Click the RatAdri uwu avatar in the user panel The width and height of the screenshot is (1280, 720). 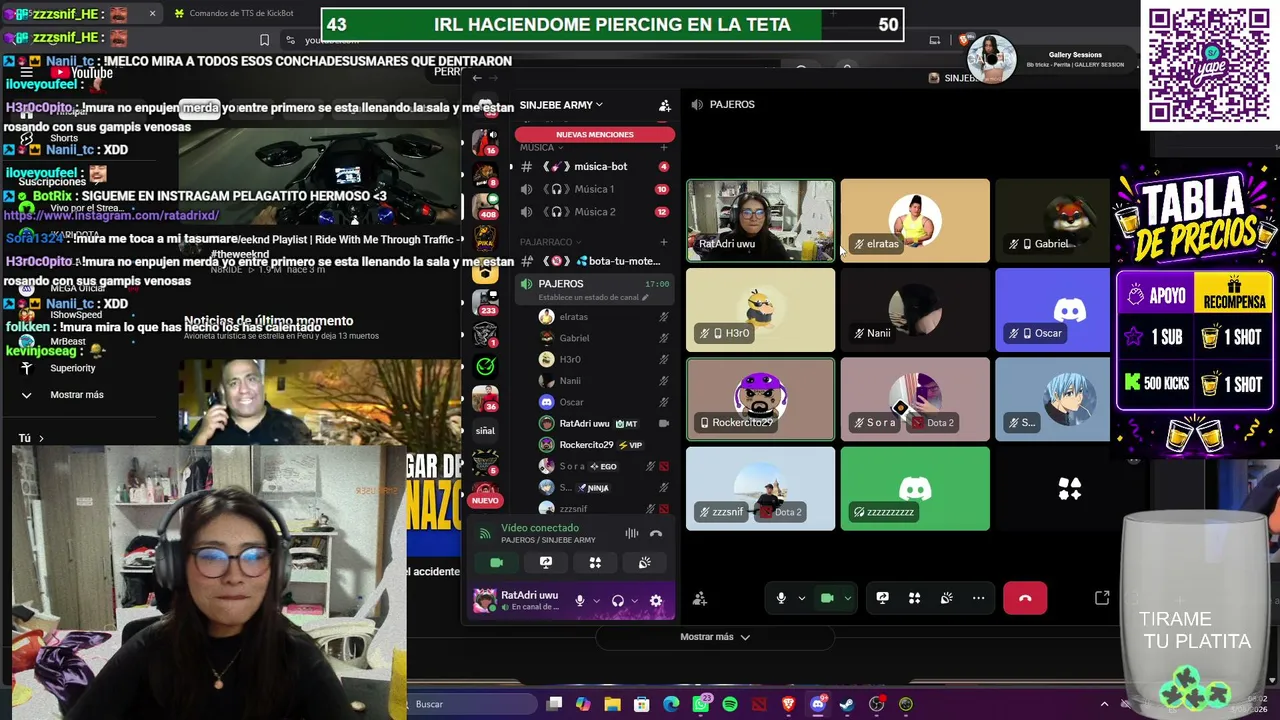click(485, 601)
